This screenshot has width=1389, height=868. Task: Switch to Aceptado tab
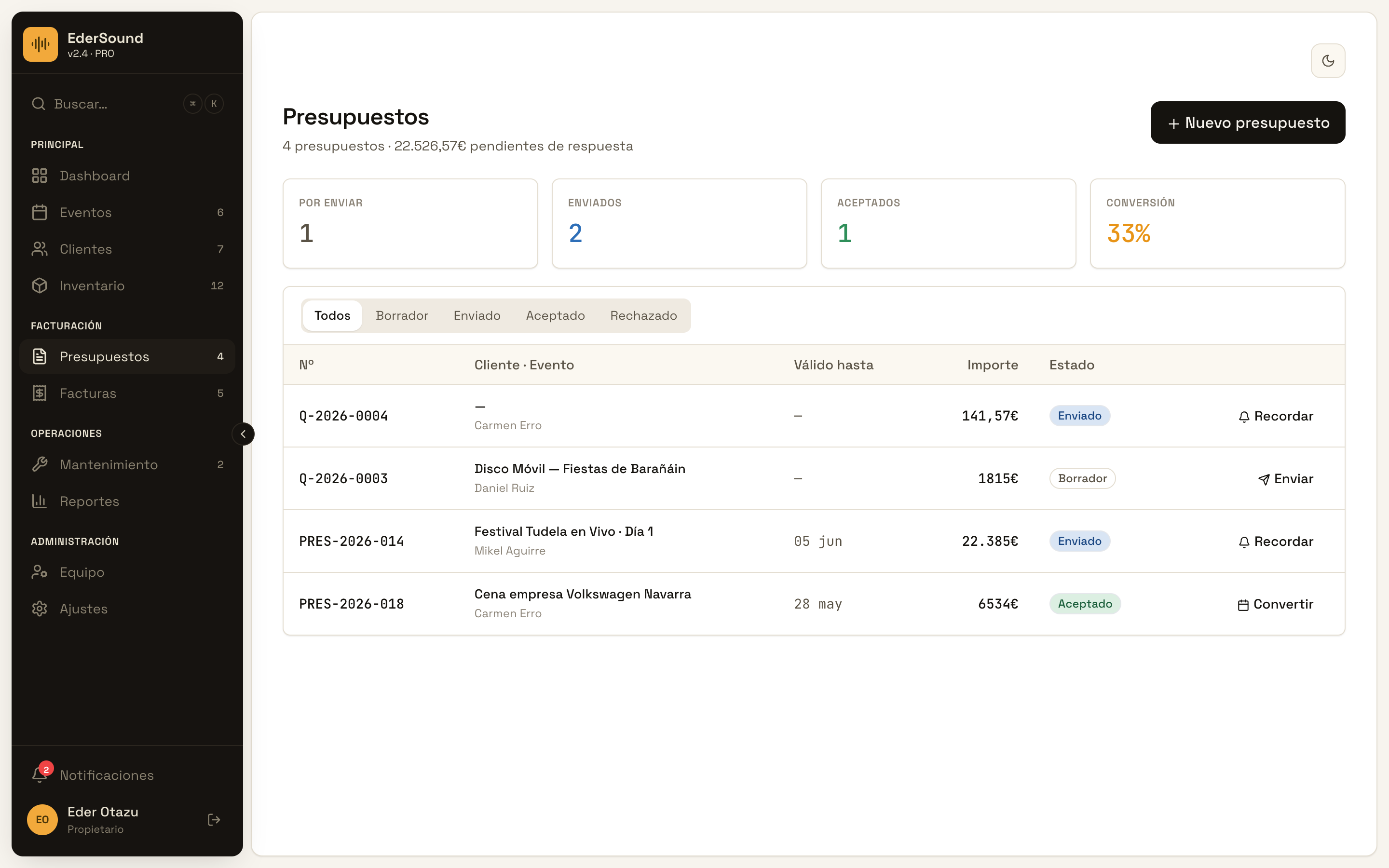[x=555, y=316]
